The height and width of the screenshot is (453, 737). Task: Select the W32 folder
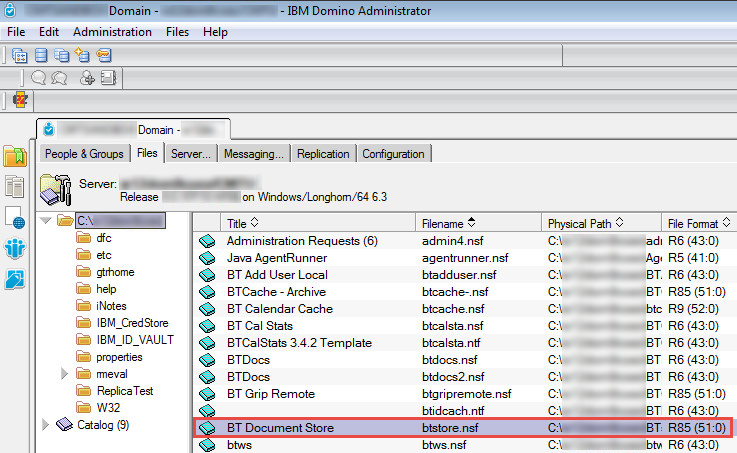pyautogui.click(x=108, y=407)
